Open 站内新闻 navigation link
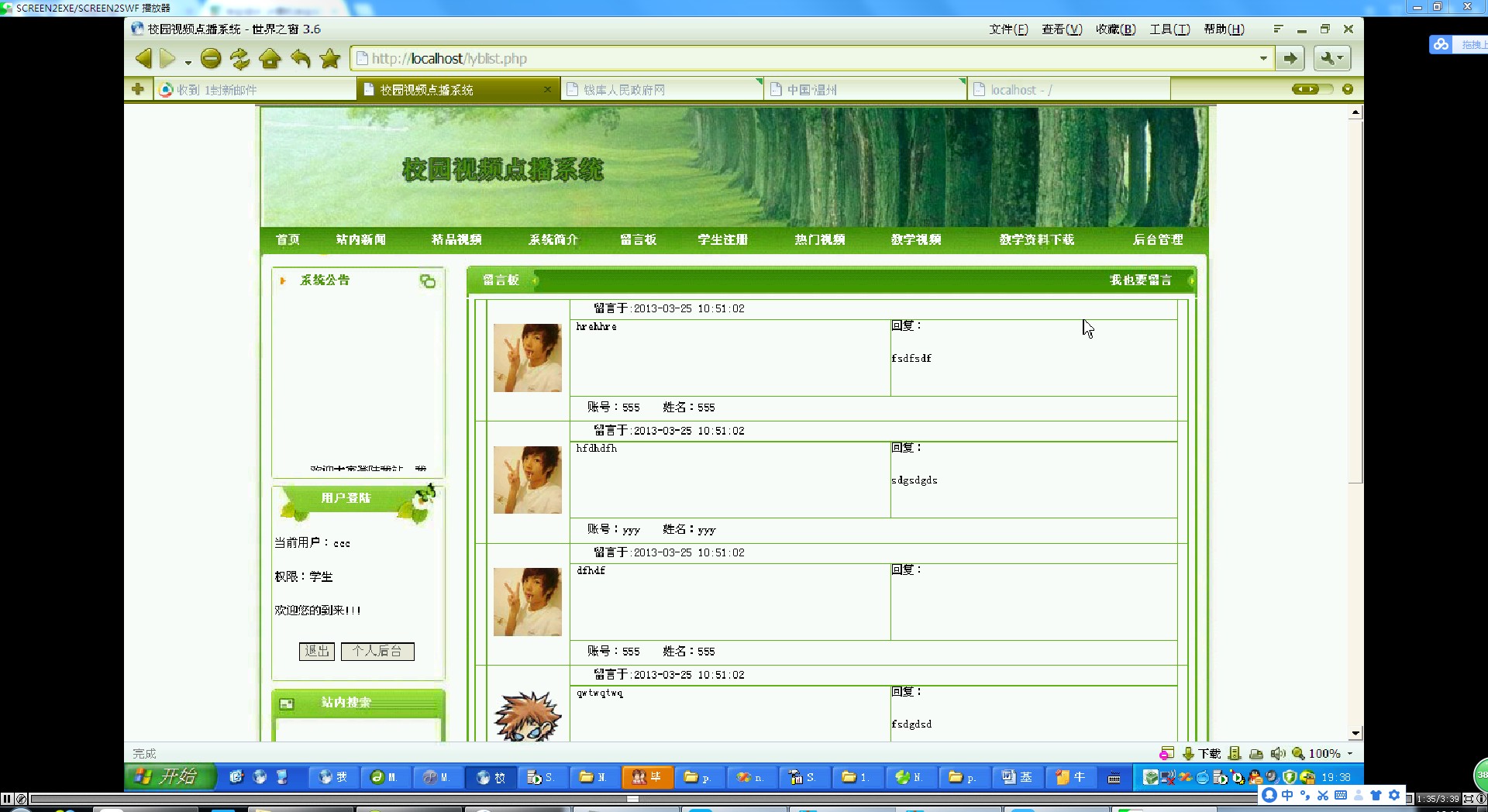Viewport: 1488px width, 812px height. point(361,239)
